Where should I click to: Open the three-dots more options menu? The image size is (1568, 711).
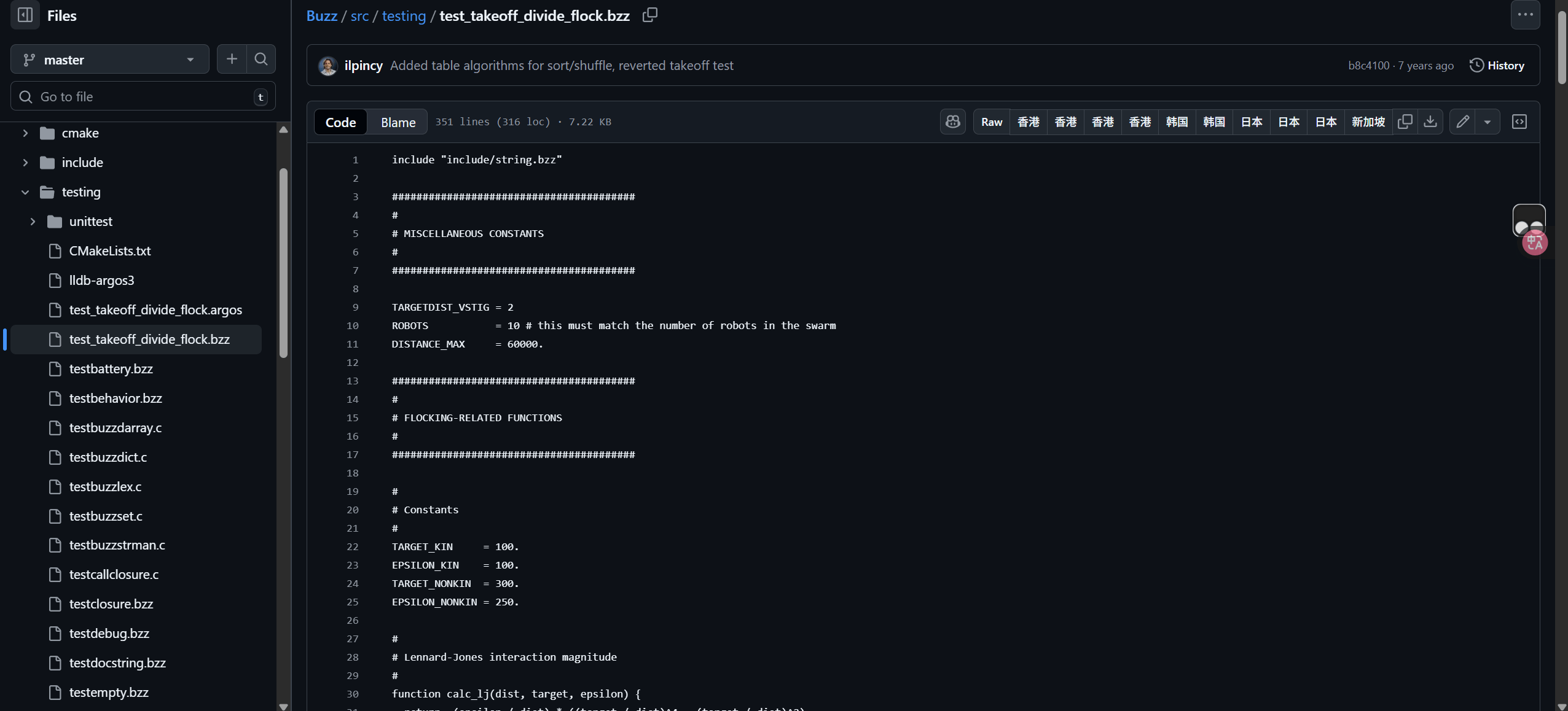click(1525, 15)
